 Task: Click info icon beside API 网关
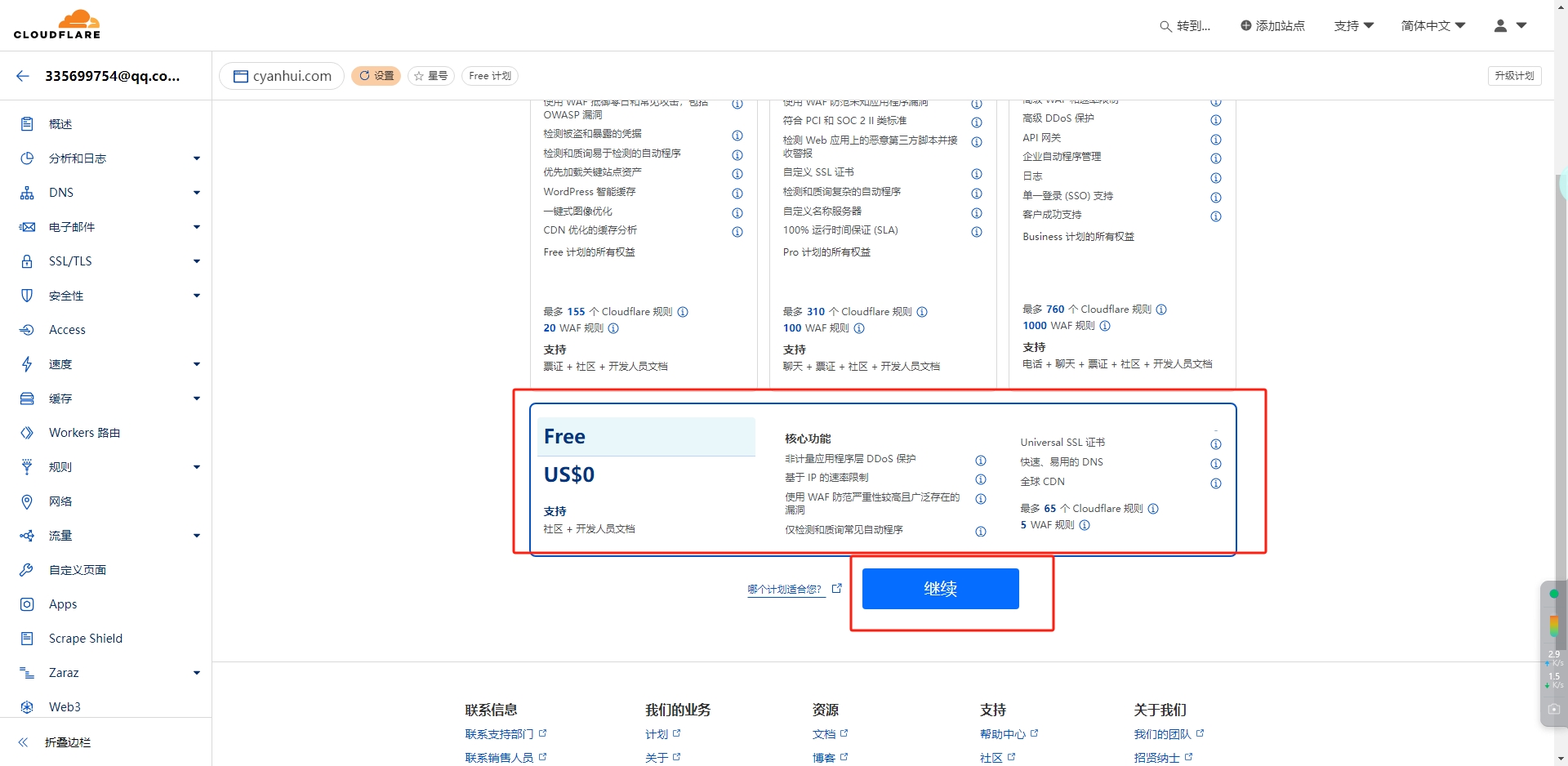[x=1216, y=140]
